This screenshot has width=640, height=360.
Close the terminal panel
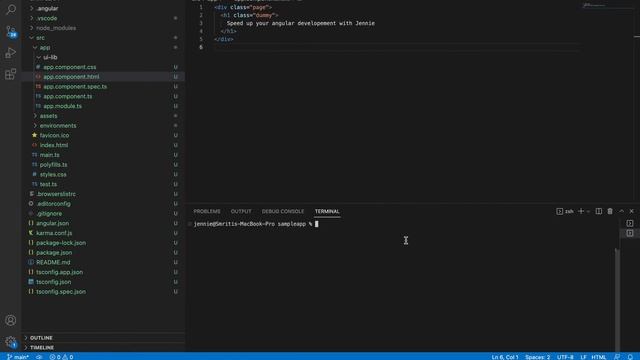click(x=631, y=211)
